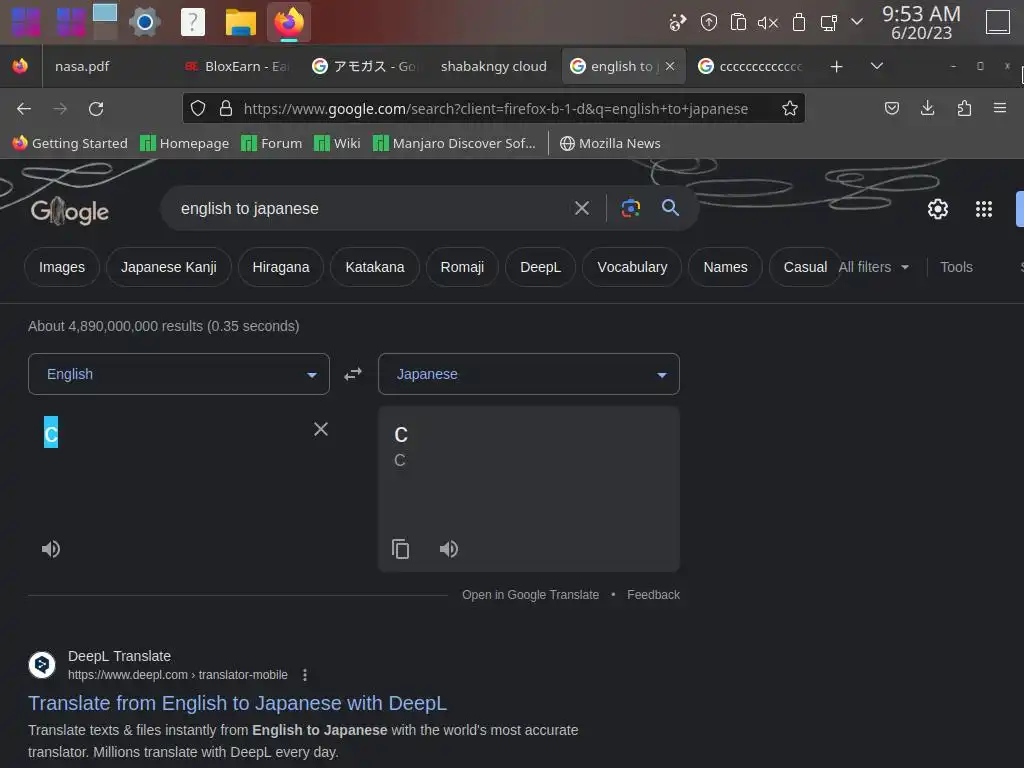Image resolution: width=1024 pixels, height=768 pixels.
Task: Select the Images filter chip
Action: (62, 267)
